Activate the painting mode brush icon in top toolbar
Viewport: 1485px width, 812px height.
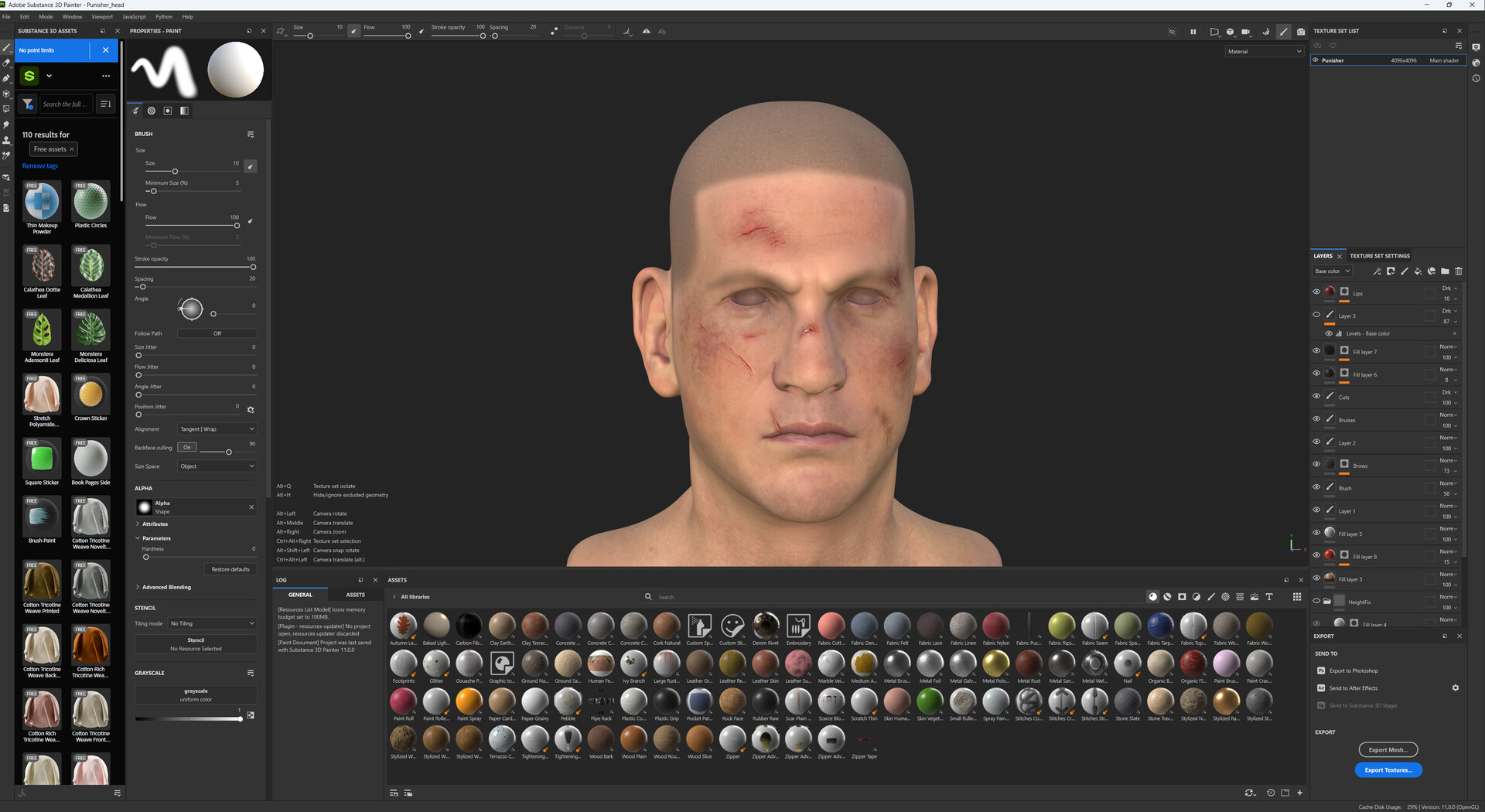click(x=1284, y=32)
